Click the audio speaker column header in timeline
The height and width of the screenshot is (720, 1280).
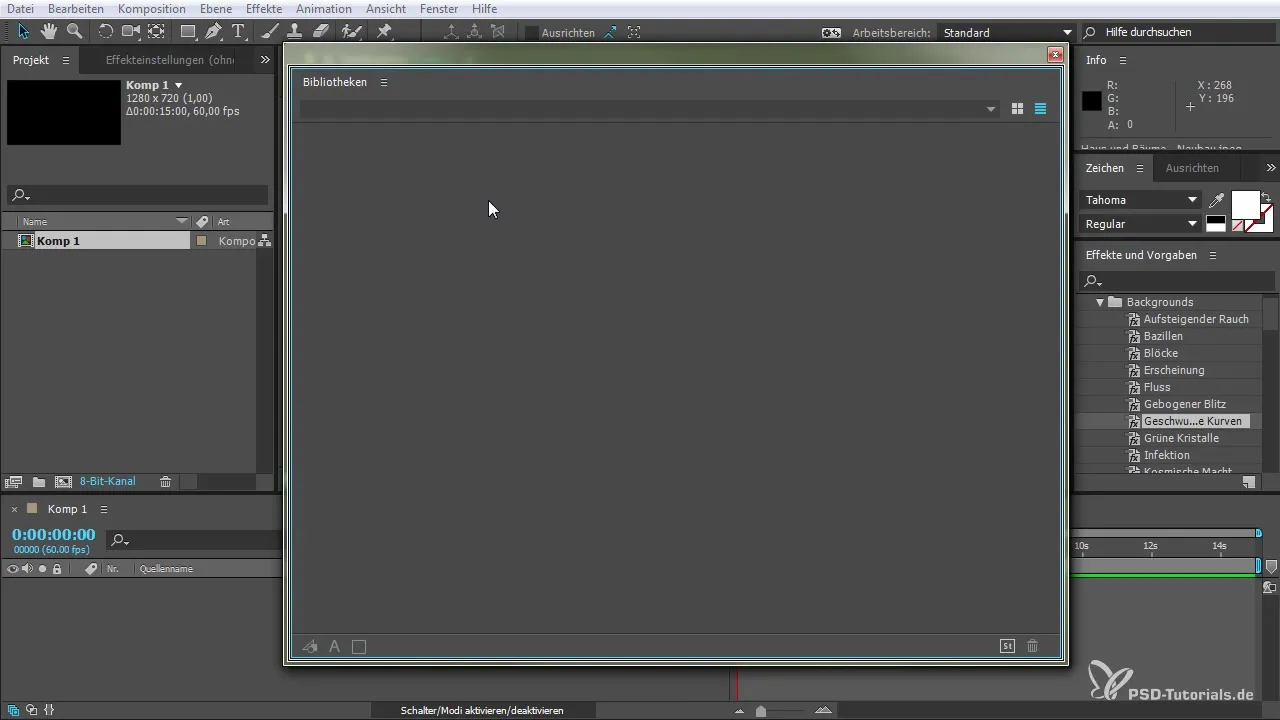[x=28, y=569]
